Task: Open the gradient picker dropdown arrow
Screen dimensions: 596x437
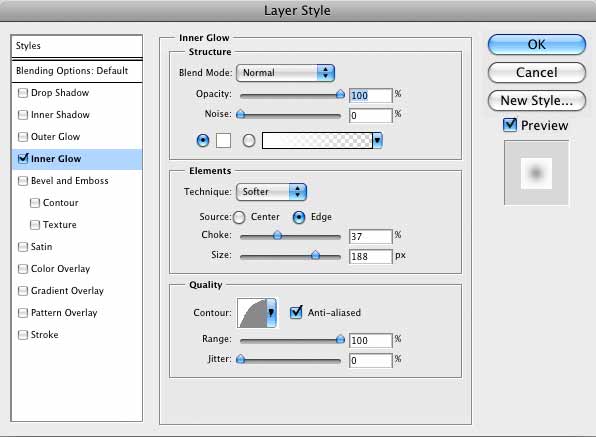Action: [x=377, y=141]
